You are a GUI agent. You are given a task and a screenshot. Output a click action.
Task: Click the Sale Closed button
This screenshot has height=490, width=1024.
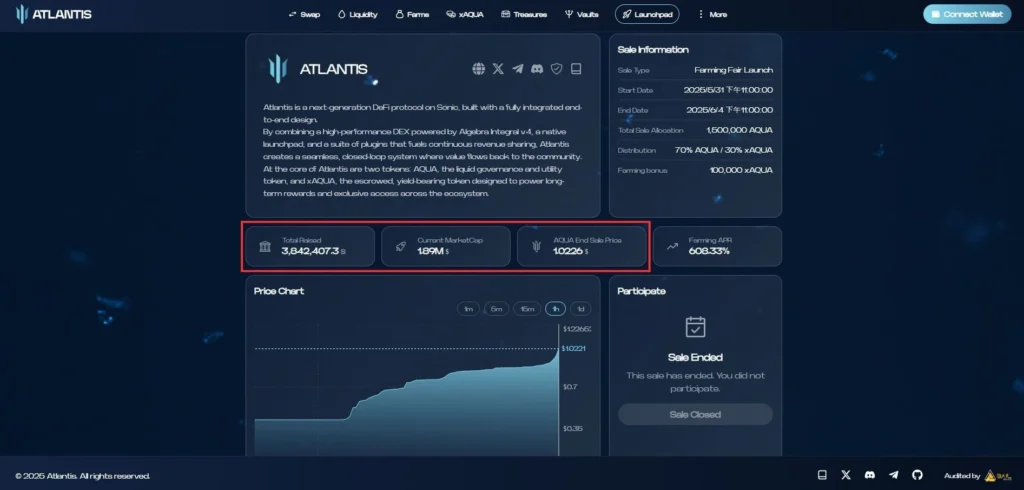click(695, 414)
